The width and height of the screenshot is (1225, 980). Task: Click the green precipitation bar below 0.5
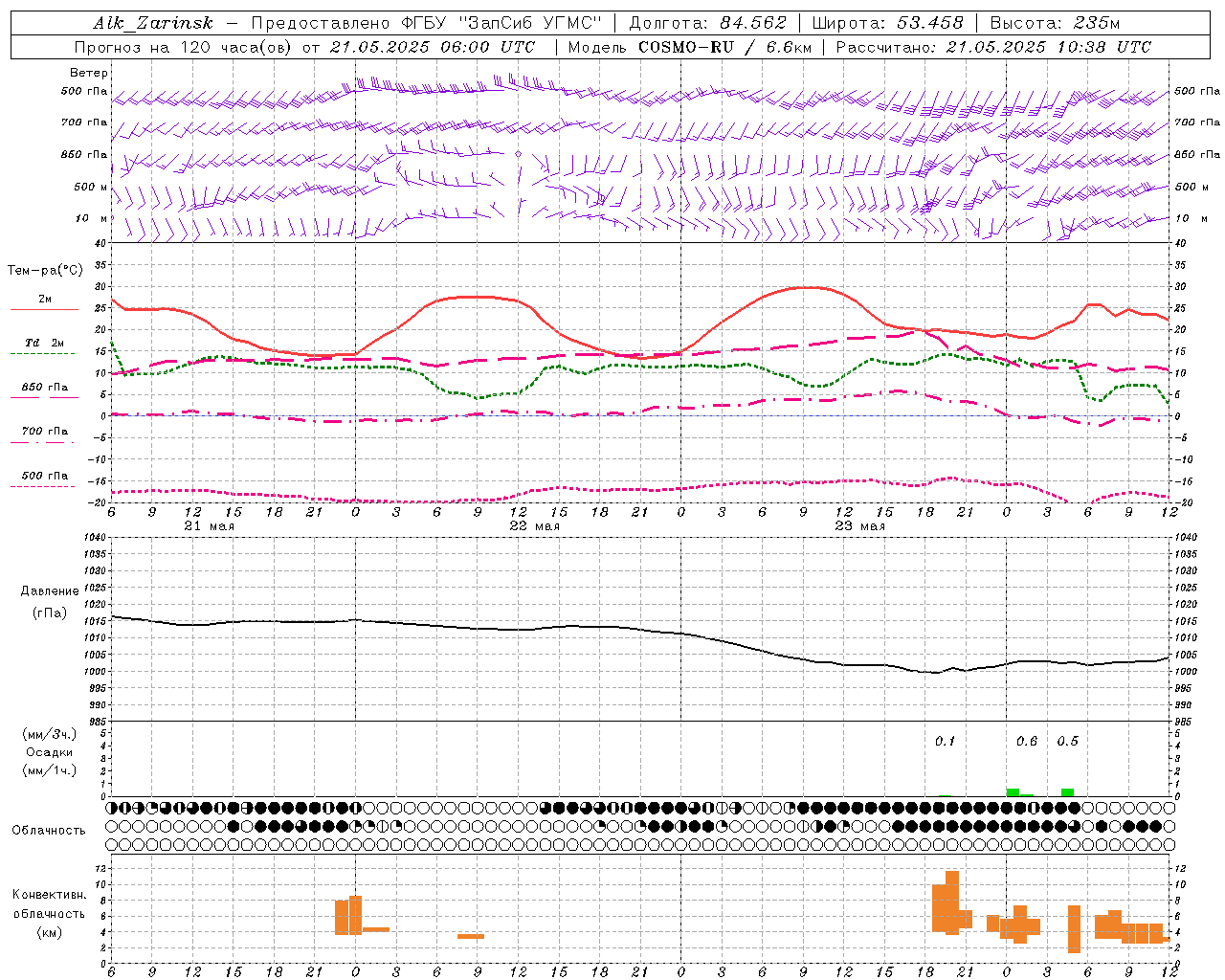tap(1067, 792)
